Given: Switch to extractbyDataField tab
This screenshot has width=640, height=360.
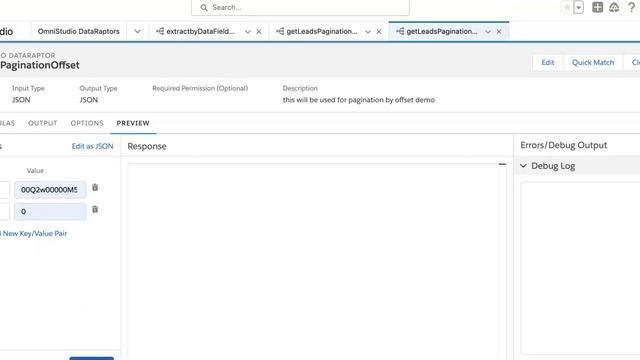Looking at the screenshot, I should pos(200,31).
